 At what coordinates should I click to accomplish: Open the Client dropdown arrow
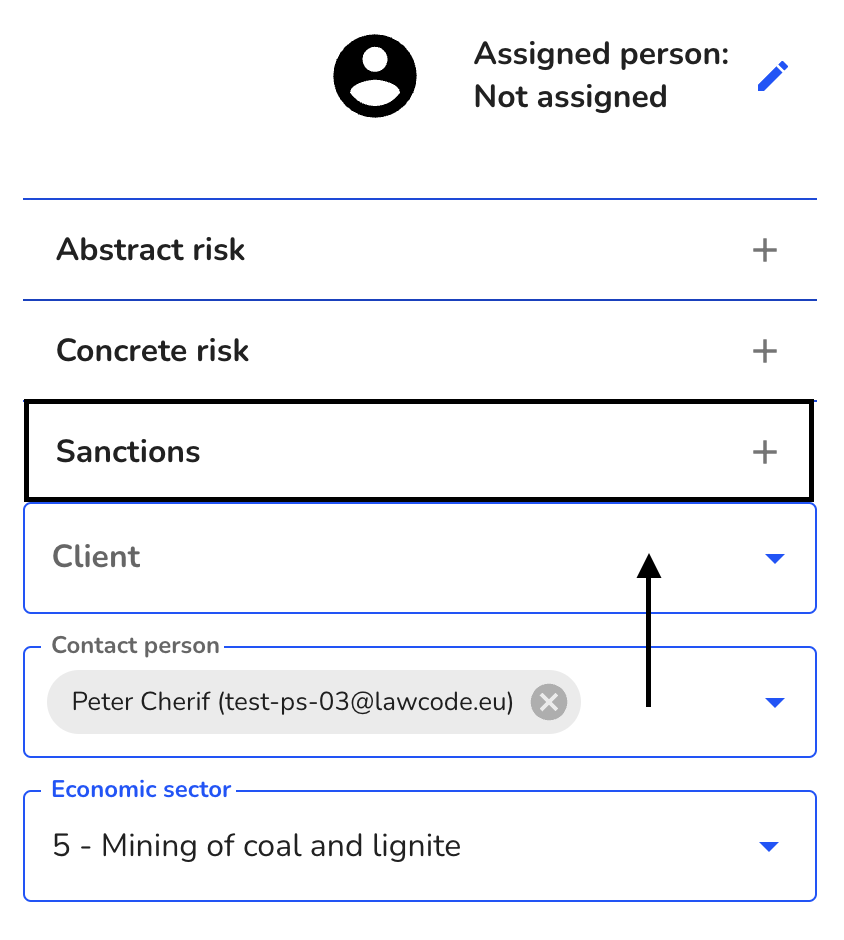coord(775,558)
